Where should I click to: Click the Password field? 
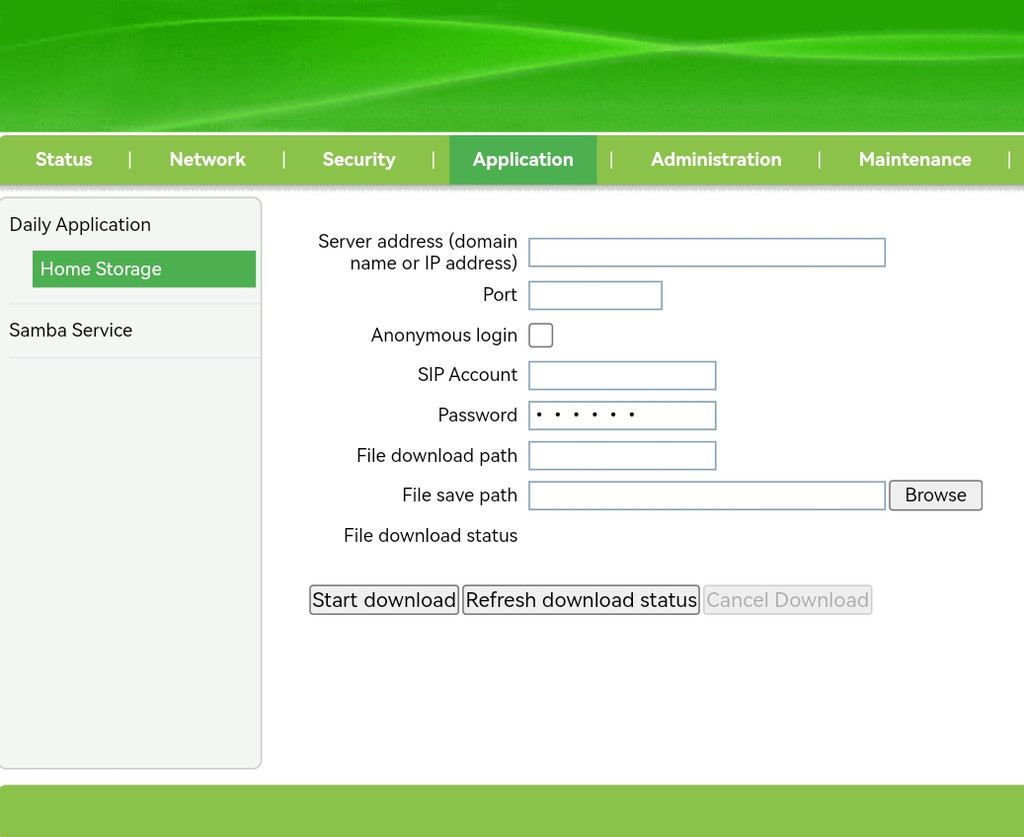622,416
